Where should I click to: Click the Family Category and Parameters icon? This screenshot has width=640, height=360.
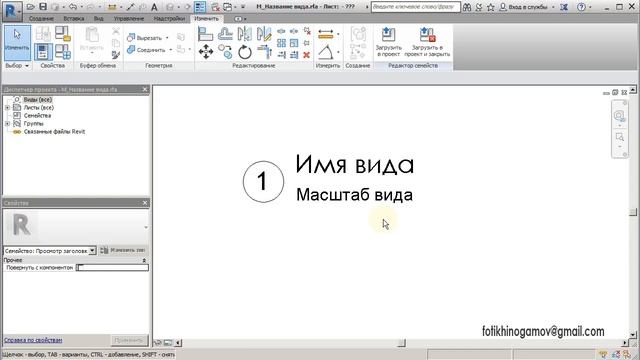63,34
